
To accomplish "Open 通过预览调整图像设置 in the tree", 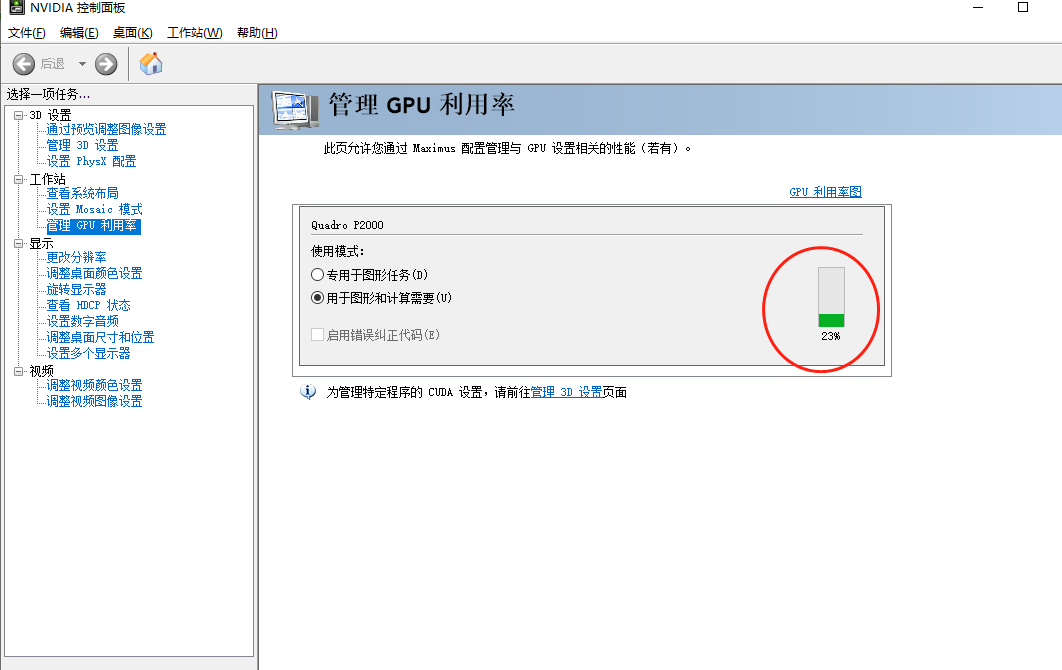I will (106, 129).
